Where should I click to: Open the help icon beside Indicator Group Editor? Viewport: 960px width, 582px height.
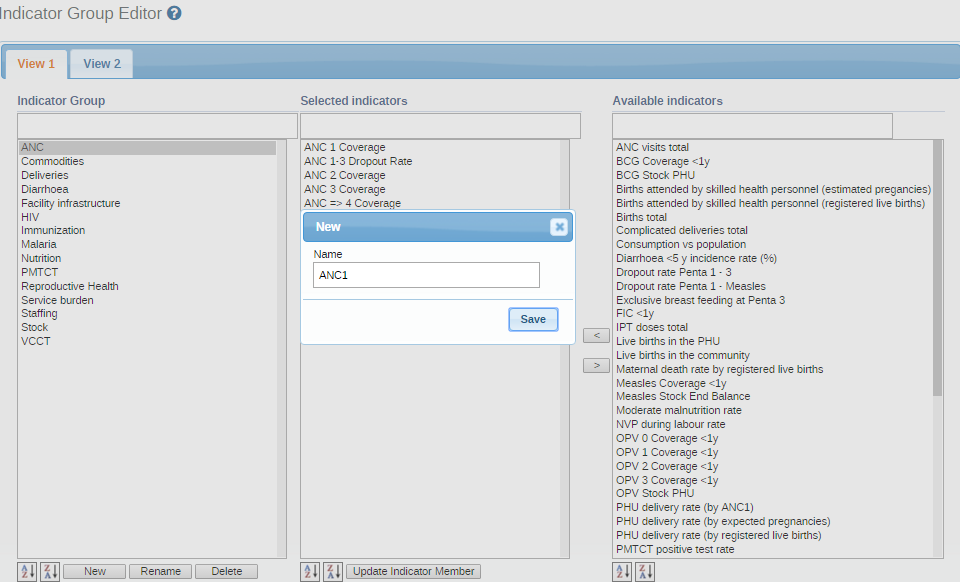174,13
